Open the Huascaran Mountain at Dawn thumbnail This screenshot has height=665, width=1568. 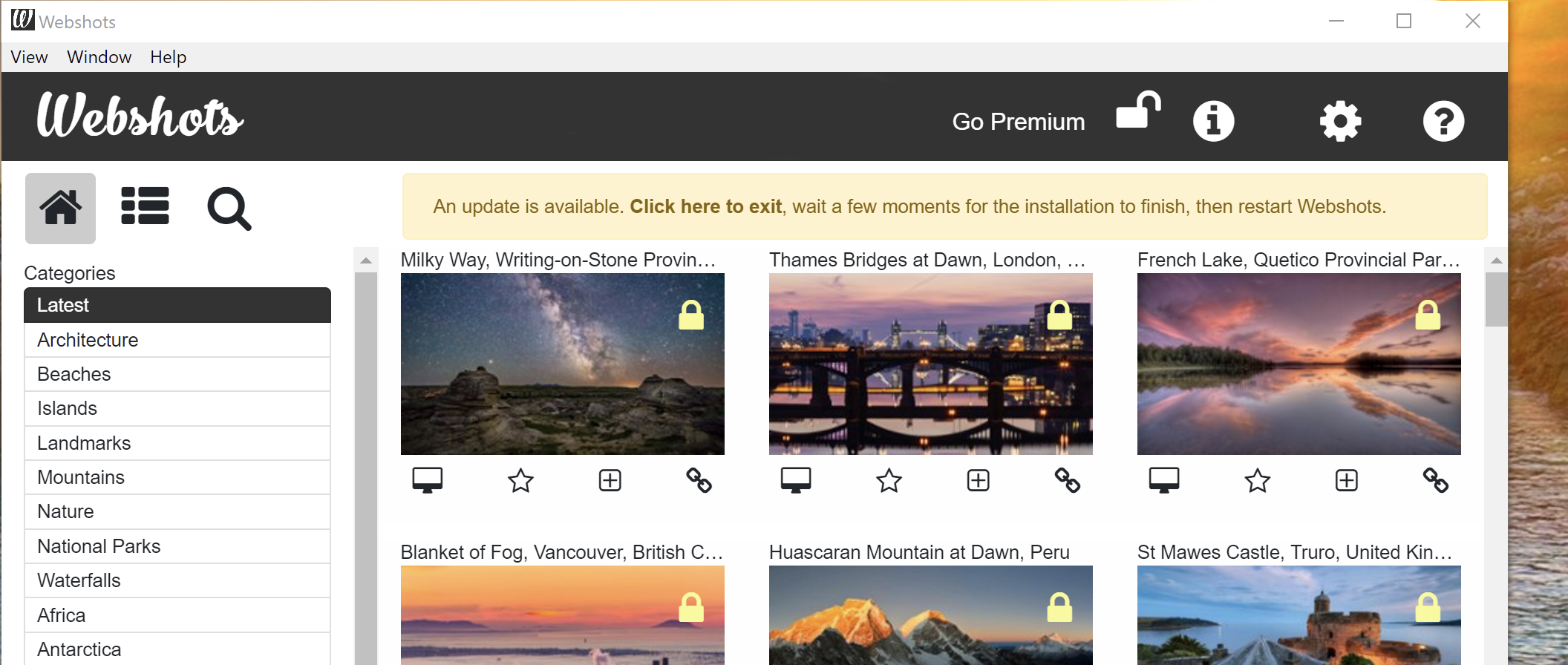[930, 615]
